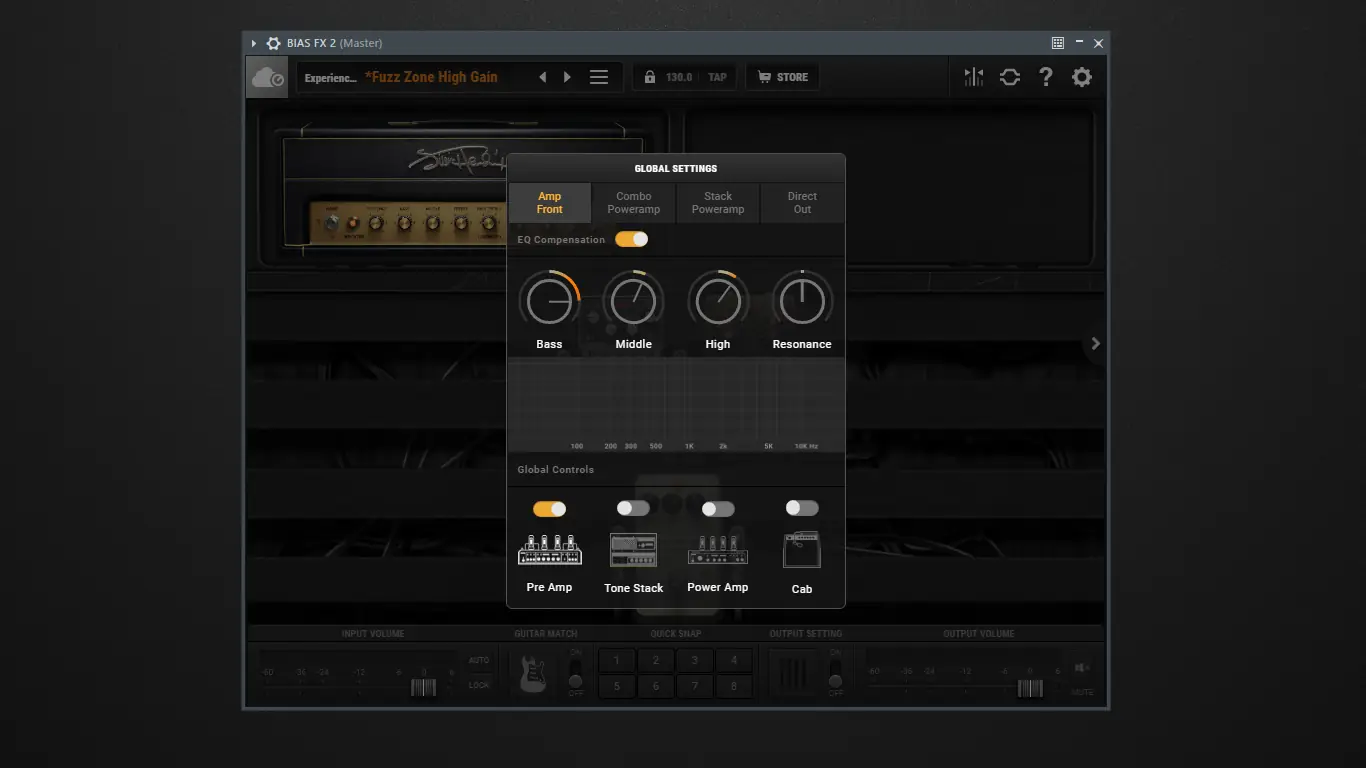Open the STORE button

tap(783, 77)
